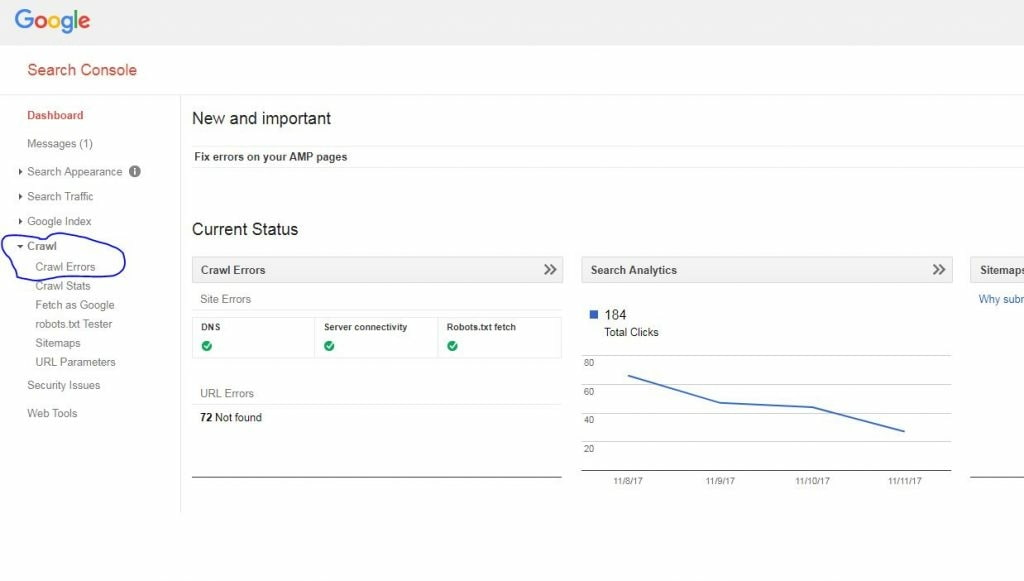Click the Robots.txt fetch label
This screenshot has height=581, width=1024.
tap(481, 327)
